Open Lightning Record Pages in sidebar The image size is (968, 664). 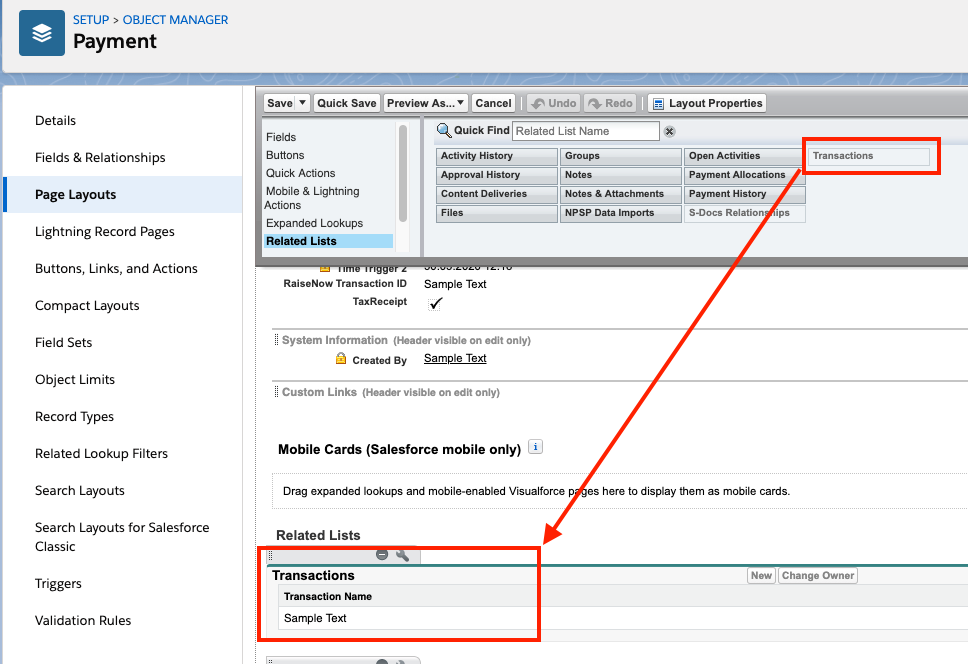click(105, 231)
